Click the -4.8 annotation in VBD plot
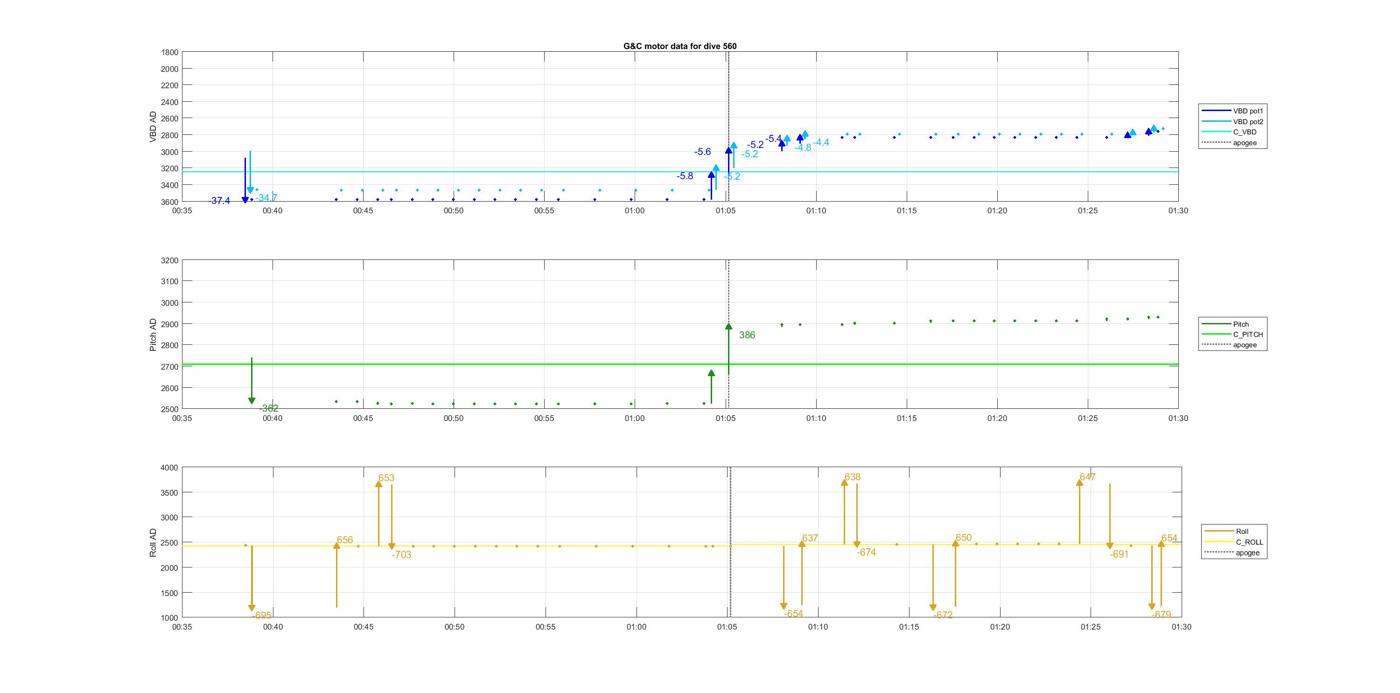This screenshot has height=693, width=1400. [x=803, y=148]
